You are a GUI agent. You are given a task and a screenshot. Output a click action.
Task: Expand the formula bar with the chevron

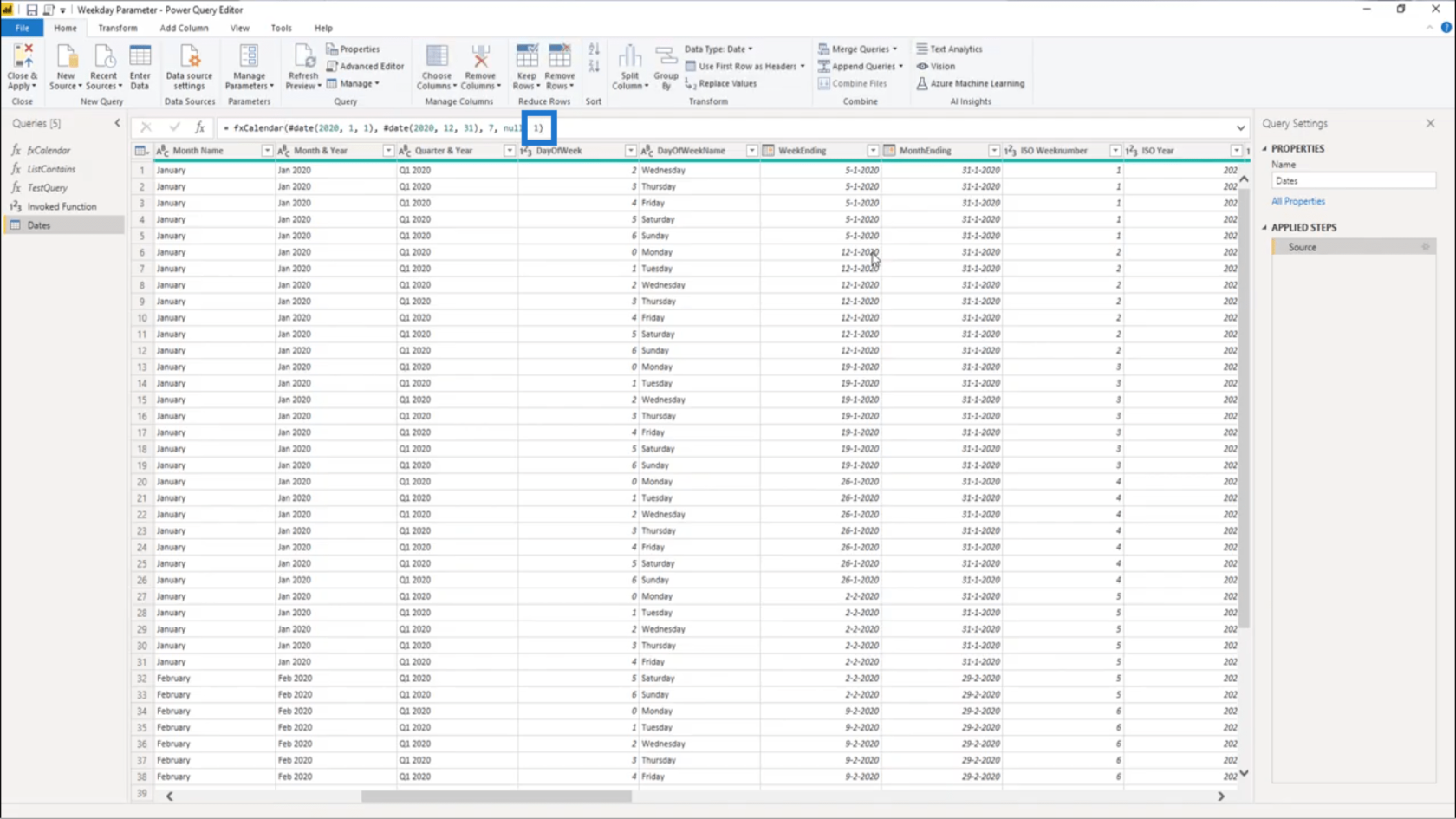coord(1240,128)
